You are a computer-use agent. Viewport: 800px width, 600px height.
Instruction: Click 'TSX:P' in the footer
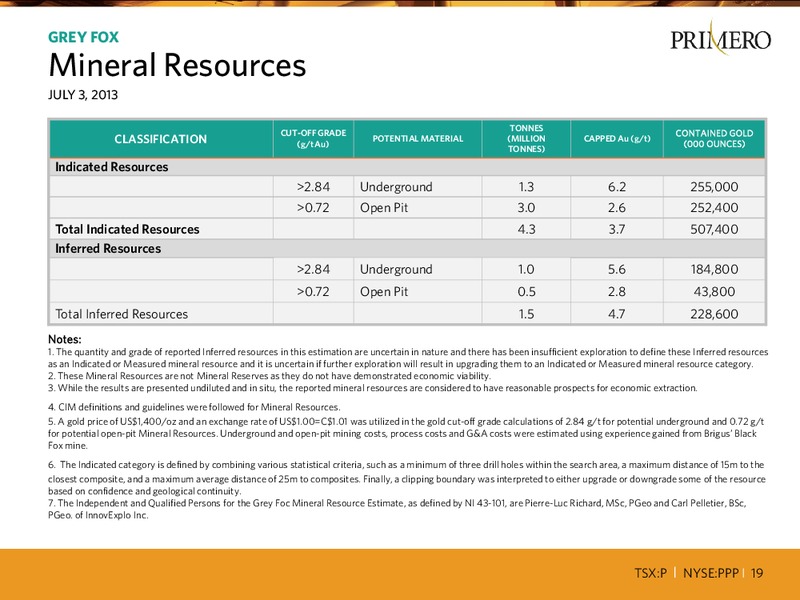coord(651,573)
